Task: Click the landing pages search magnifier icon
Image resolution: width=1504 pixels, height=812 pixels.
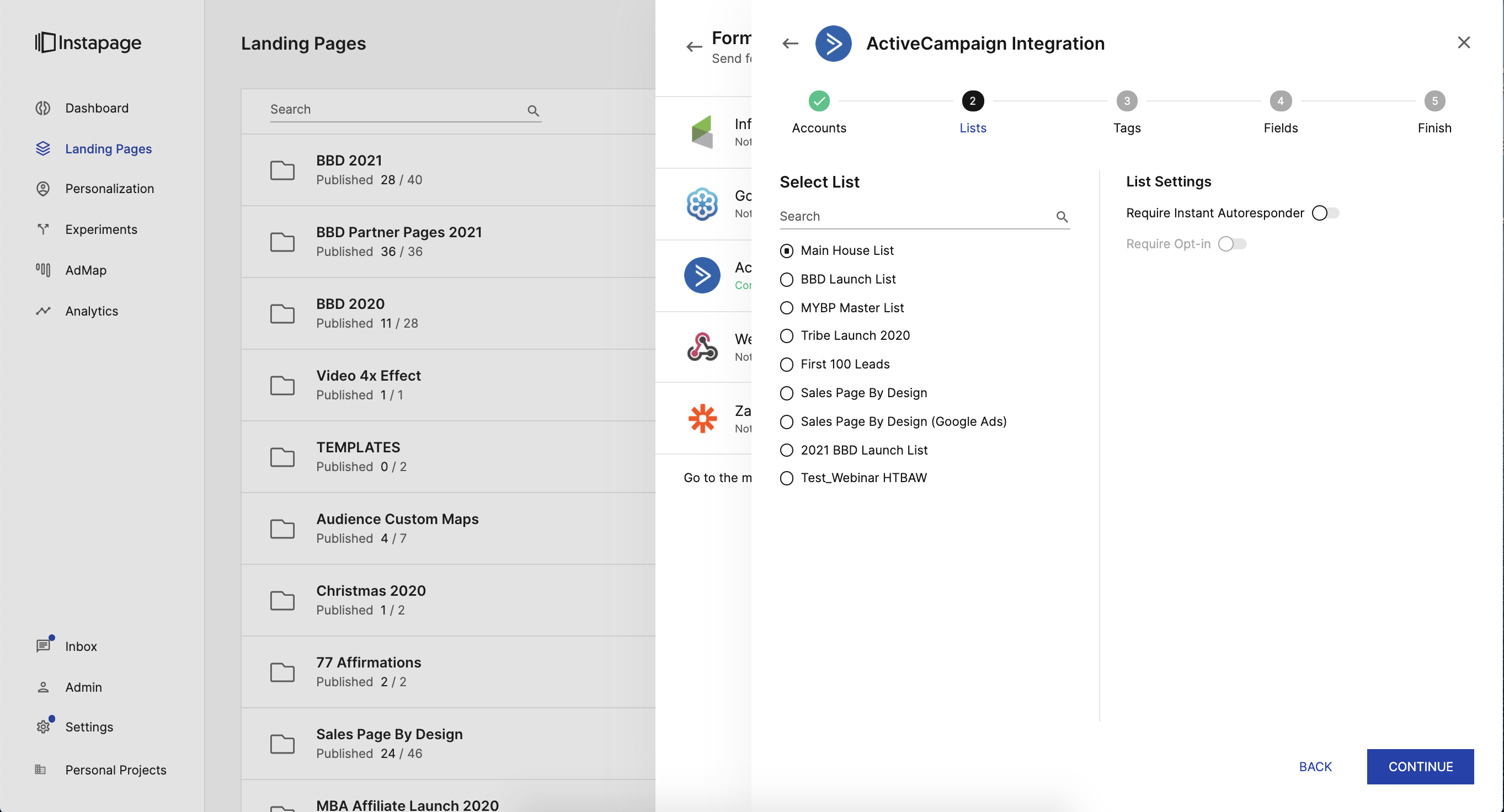Action: click(x=533, y=110)
